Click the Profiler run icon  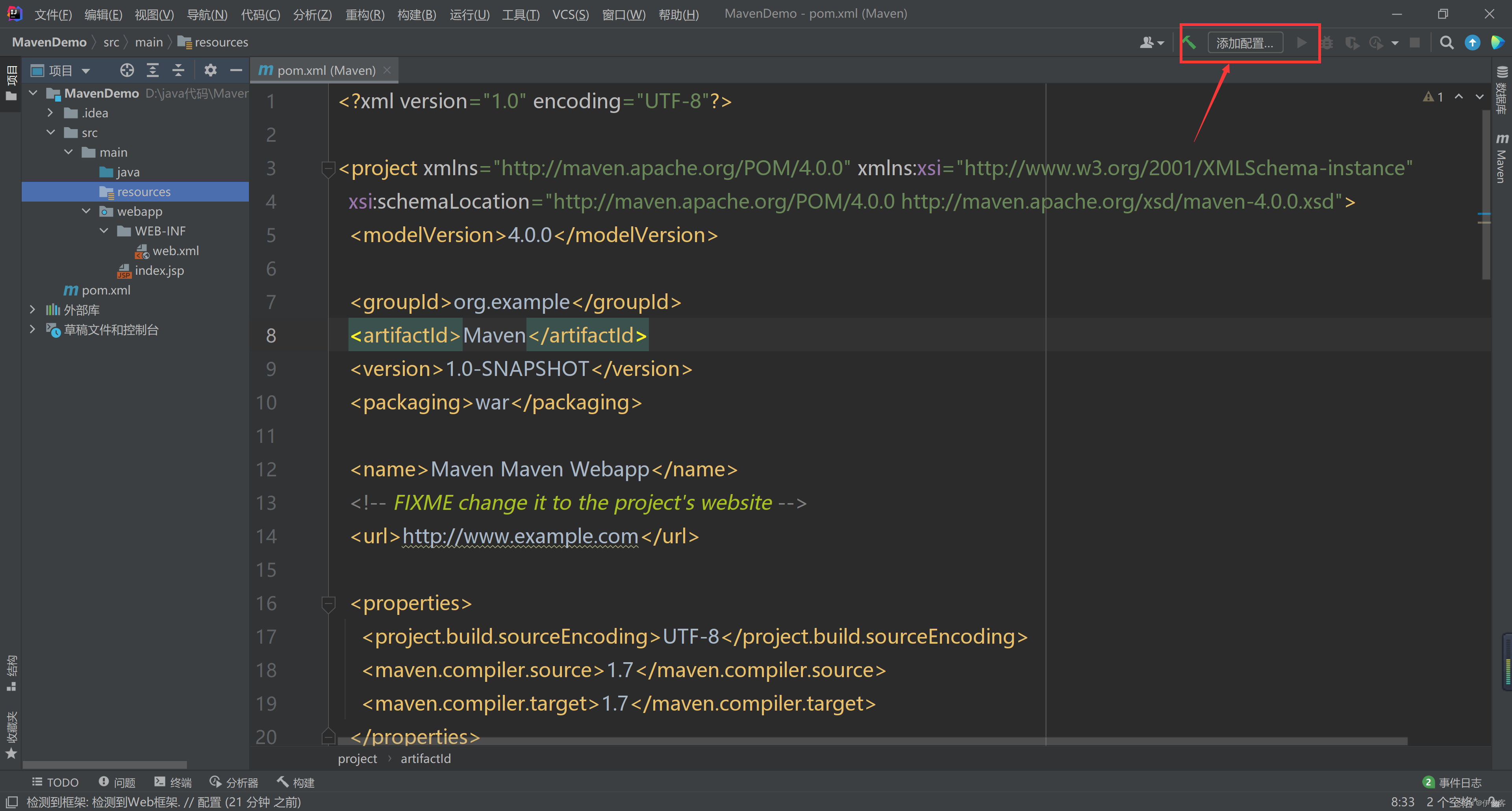click(1376, 43)
